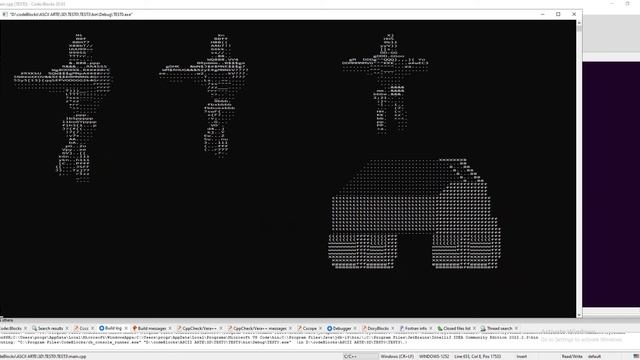Close the Build messages tab

pyautogui.click(x=170, y=328)
